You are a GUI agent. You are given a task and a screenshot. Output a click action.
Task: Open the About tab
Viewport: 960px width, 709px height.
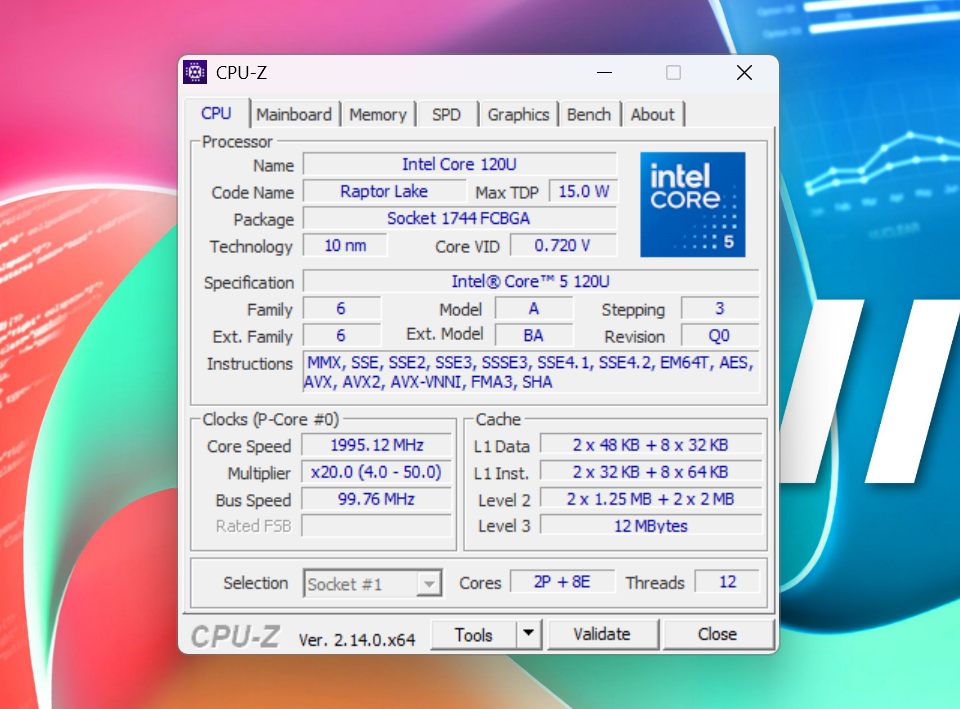point(653,114)
